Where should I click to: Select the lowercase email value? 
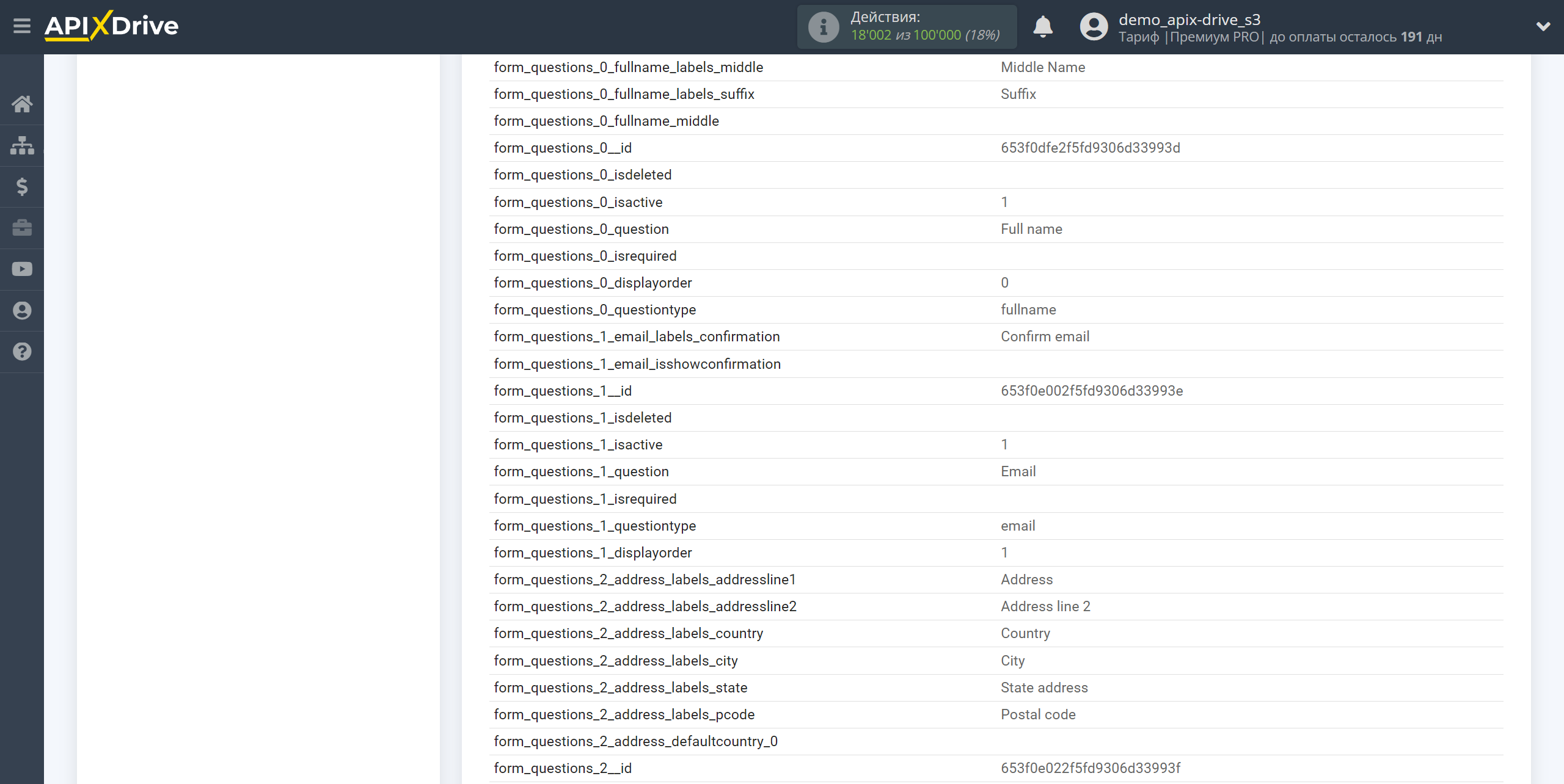1018,526
